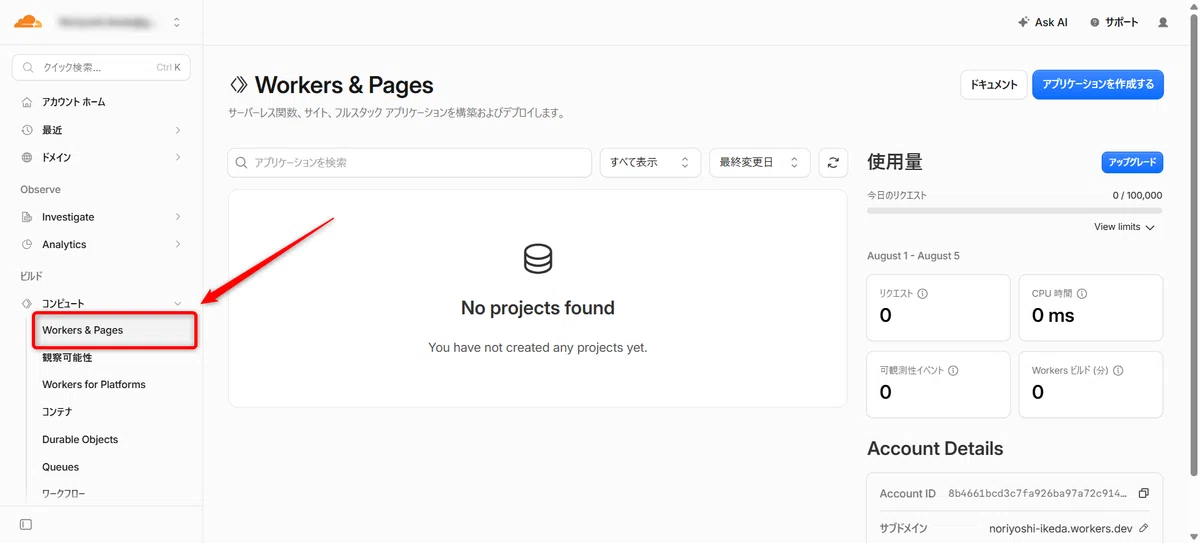Focus the クイック検索 quick search field
Screen dimensions: 1200x543
101,68
